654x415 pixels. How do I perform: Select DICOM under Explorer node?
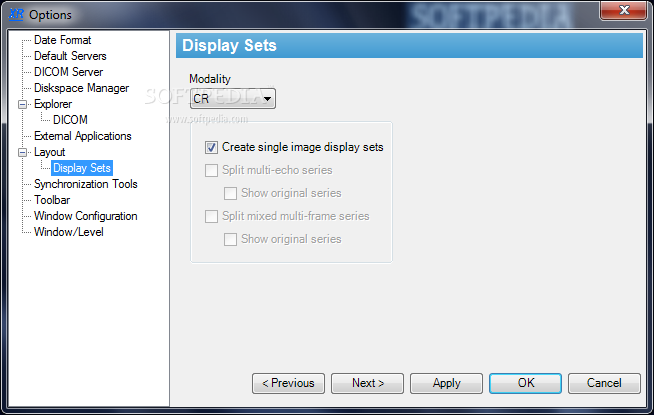pos(70,120)
